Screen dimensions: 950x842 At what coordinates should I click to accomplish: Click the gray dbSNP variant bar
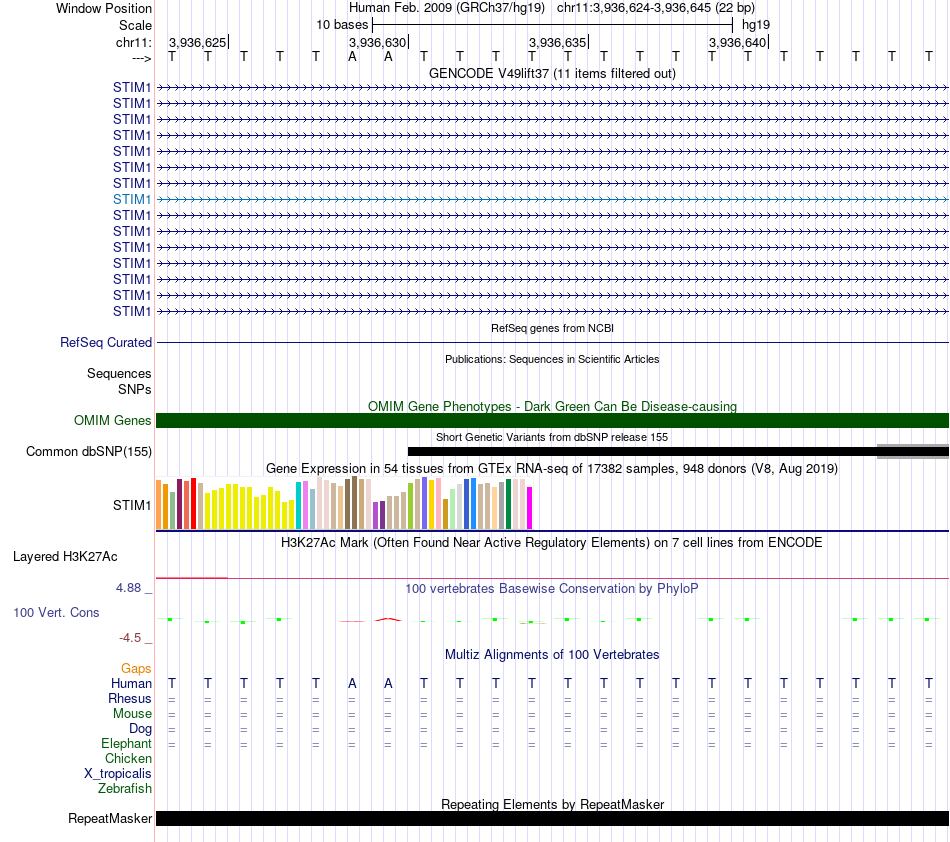coord(913,451)
